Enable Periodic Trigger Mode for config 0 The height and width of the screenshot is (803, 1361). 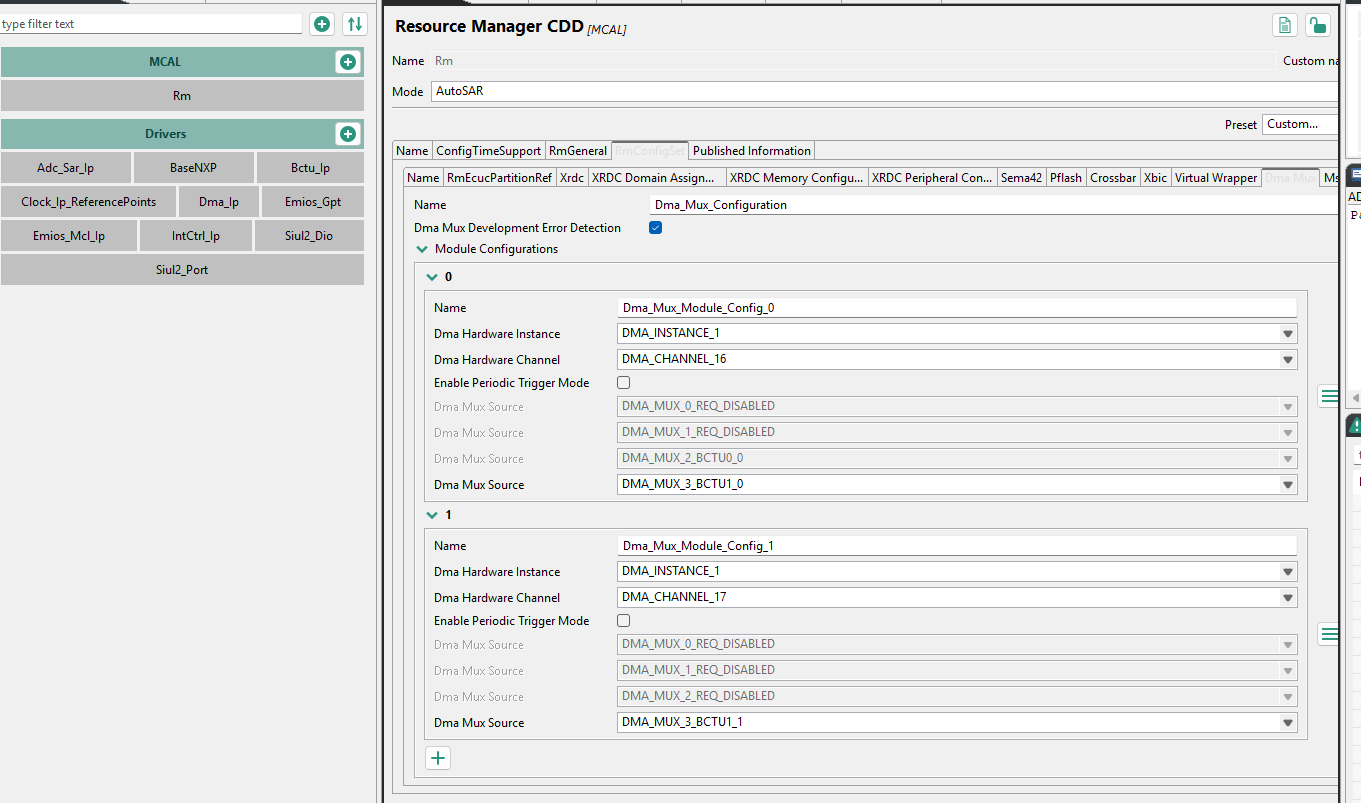click(624, 383)
